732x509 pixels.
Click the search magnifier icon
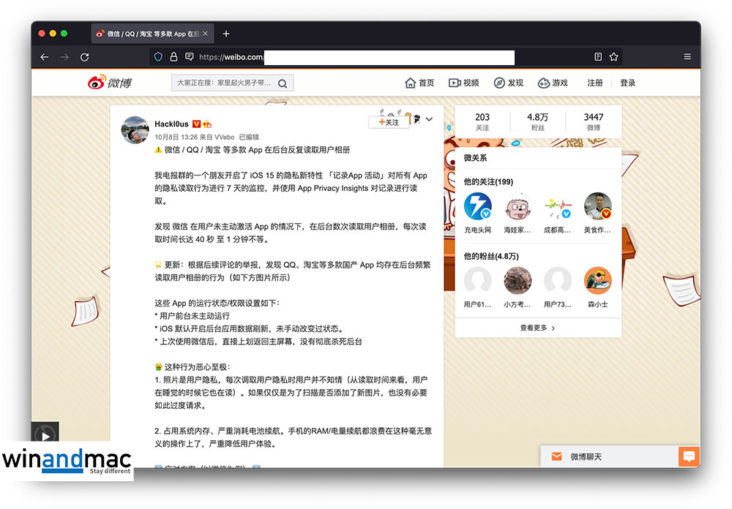[283, 84]
